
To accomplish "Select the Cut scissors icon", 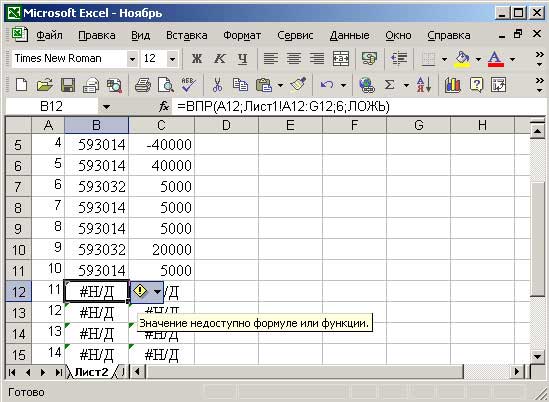I will [x=217, y=85].
